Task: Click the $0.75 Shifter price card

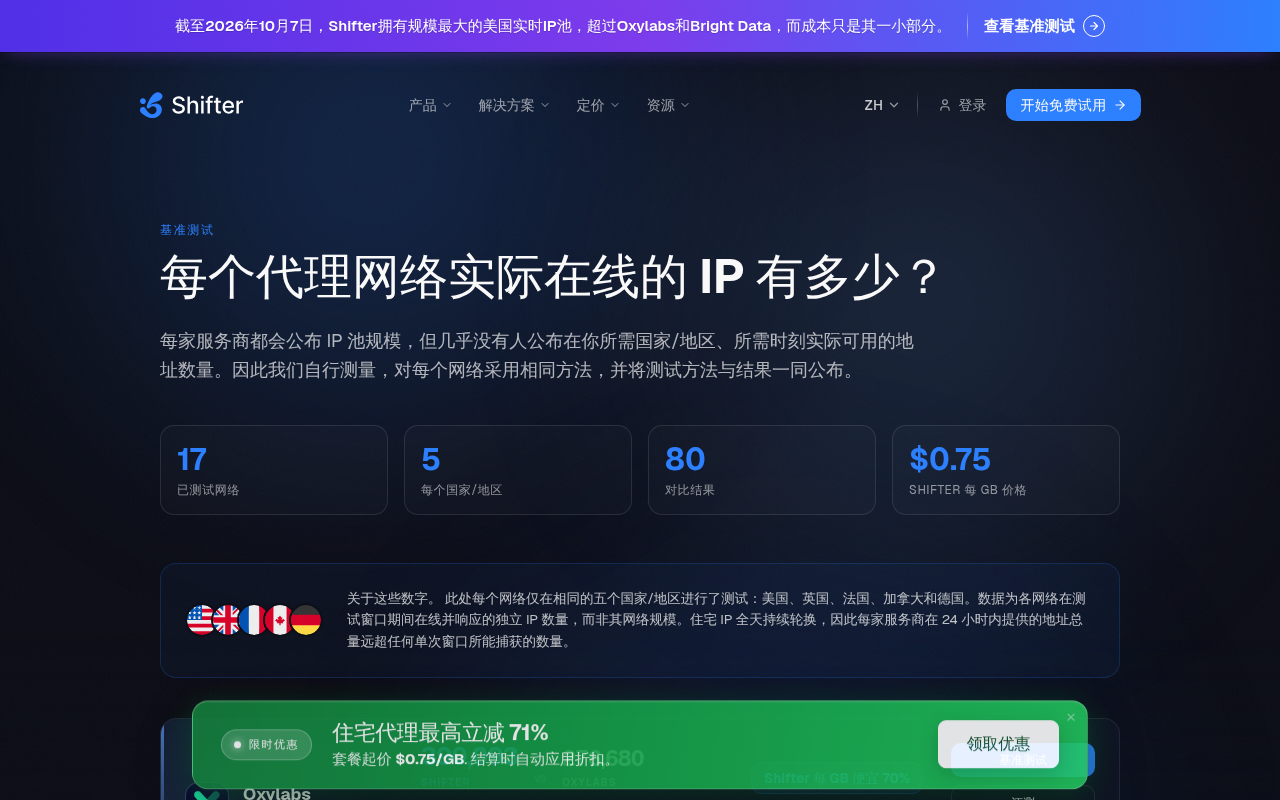Action: 1006,470
